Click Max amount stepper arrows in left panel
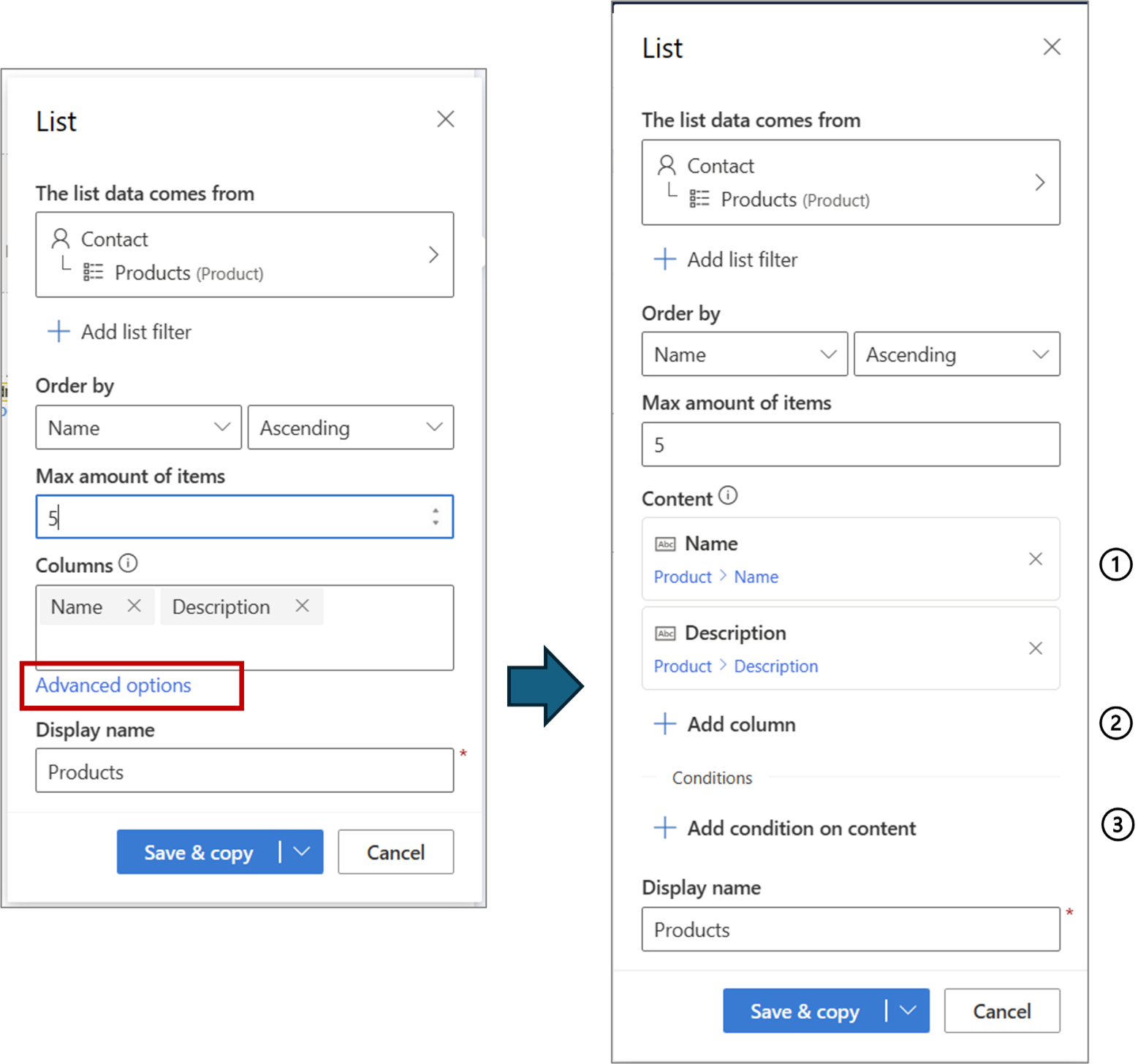 436,517
